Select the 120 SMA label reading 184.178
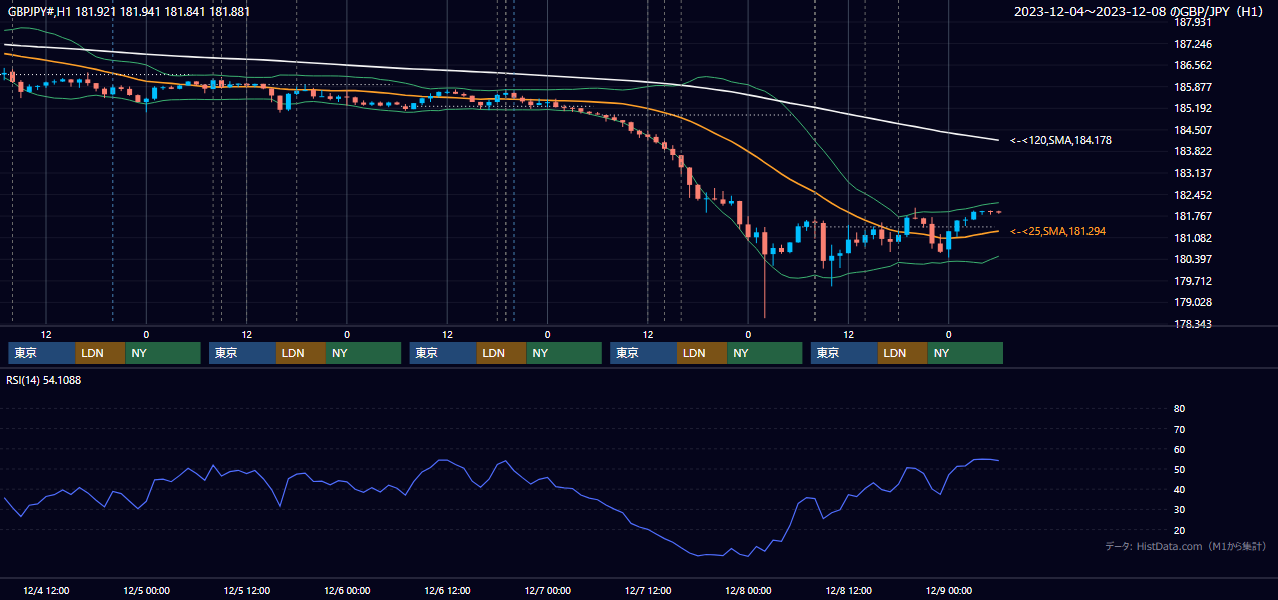Viewport: 1278px width, 600px height. coord(1061,141)
